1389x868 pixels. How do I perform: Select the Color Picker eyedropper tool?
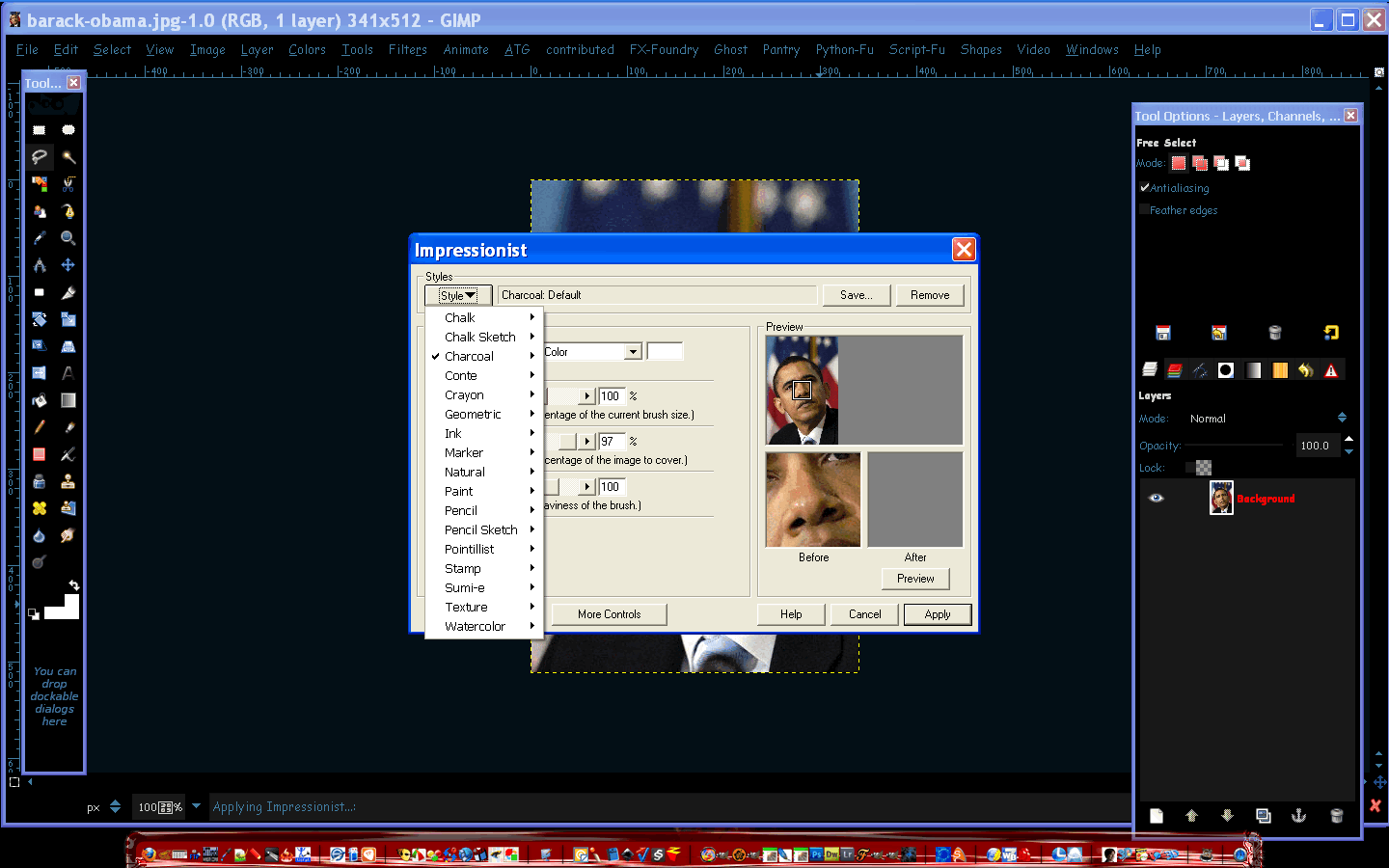click(x=40, y=237)
